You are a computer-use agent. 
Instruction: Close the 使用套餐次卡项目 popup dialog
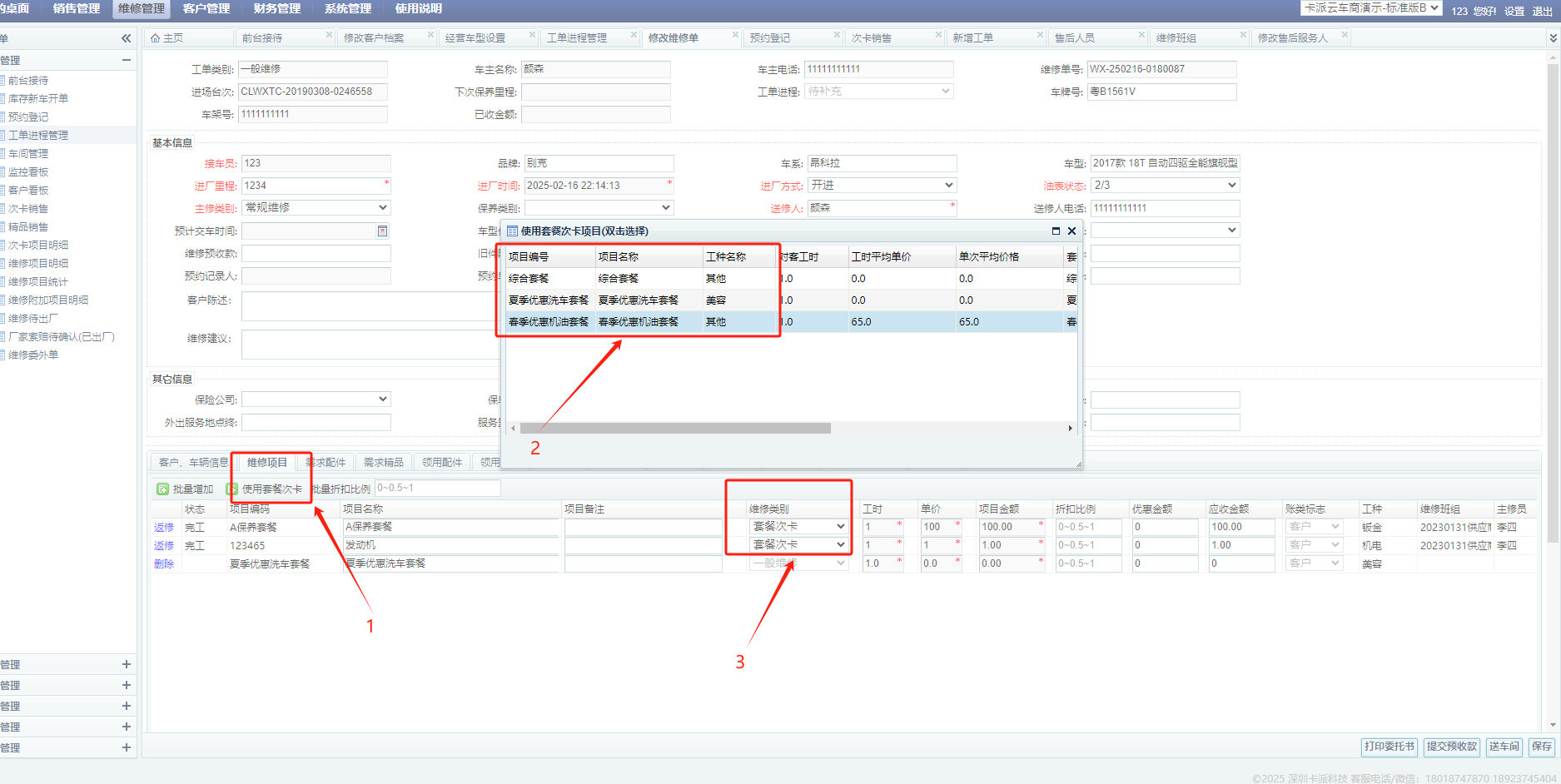(1071, 231)
